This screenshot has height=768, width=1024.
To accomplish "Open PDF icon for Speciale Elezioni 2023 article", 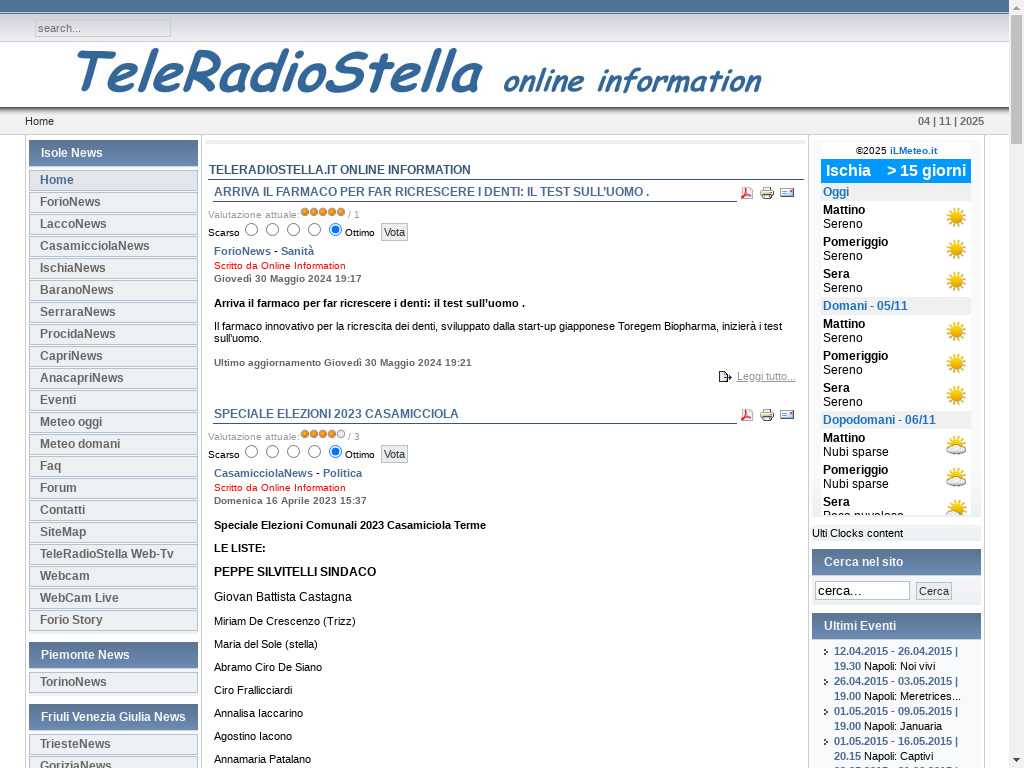I will point(746,415).
